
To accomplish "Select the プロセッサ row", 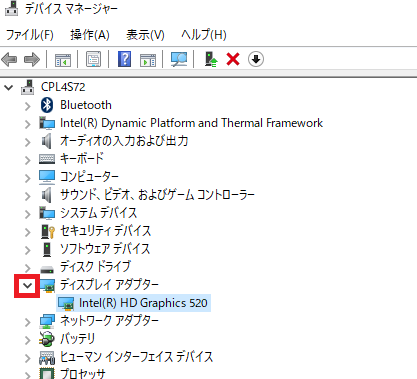I will pos(83,373).
